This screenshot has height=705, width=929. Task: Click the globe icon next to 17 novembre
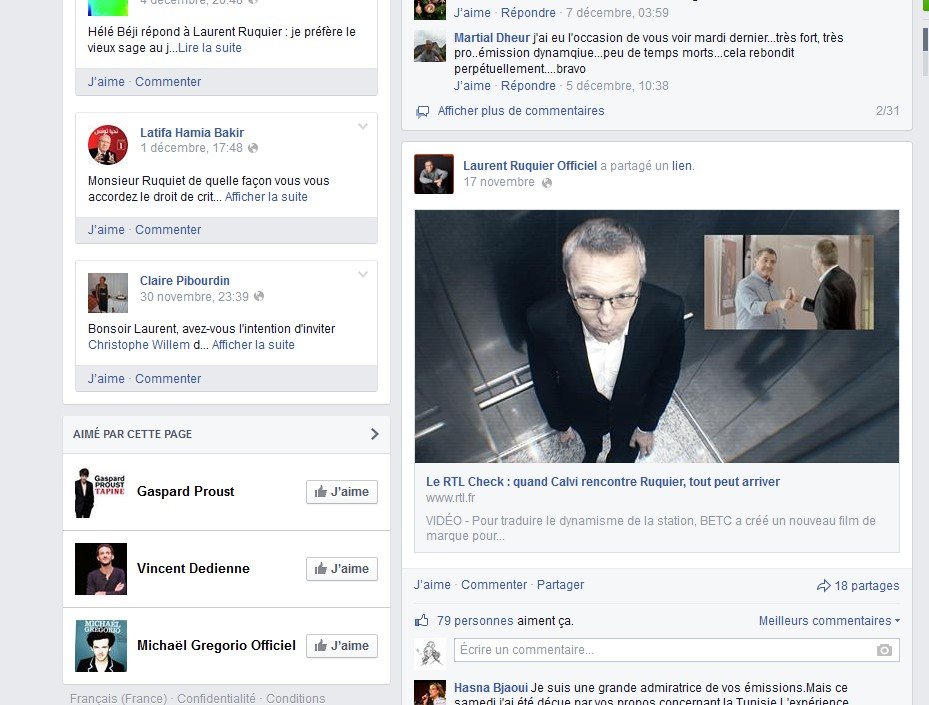(547, 182)
